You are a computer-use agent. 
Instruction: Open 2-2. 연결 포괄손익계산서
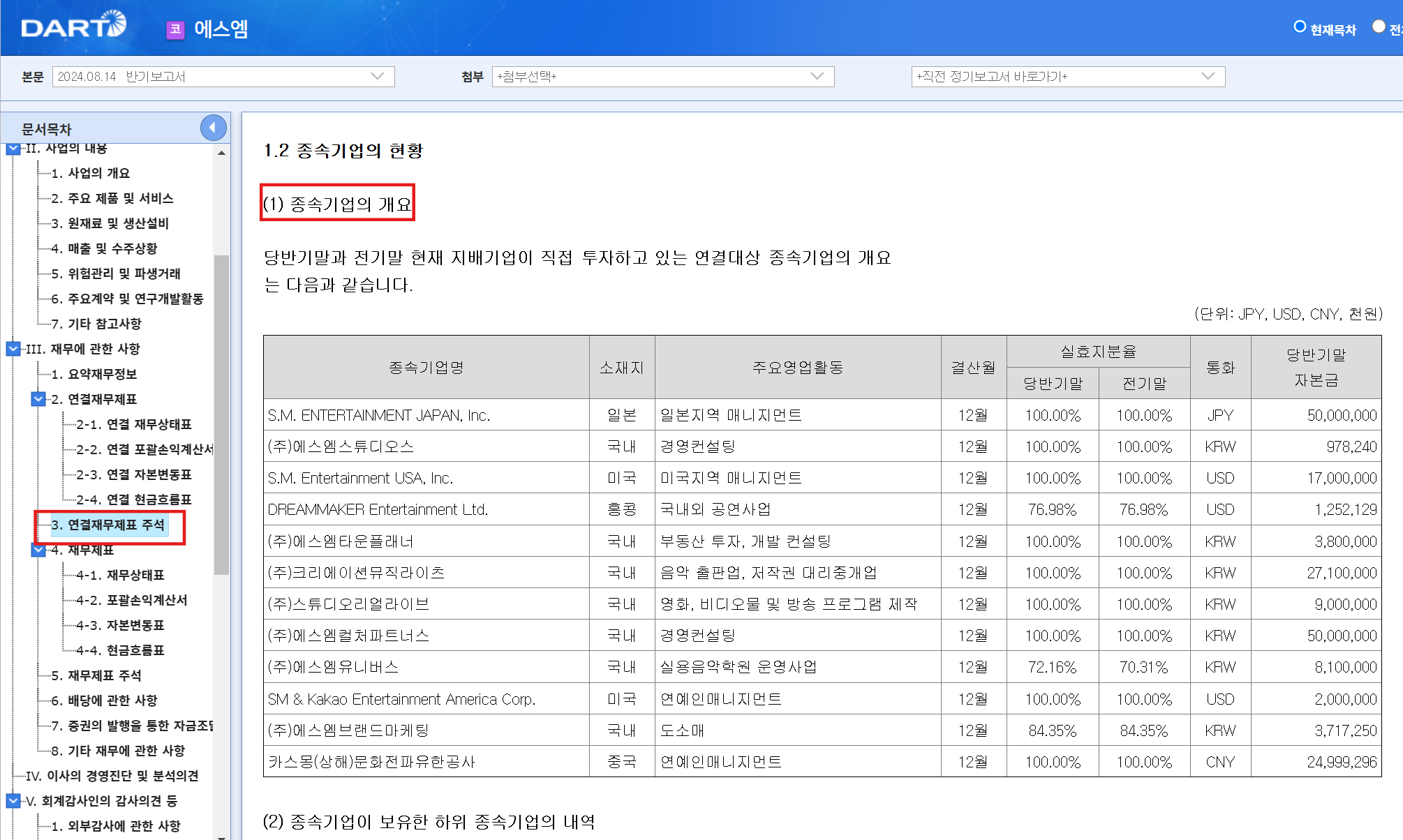coord(144,449)
